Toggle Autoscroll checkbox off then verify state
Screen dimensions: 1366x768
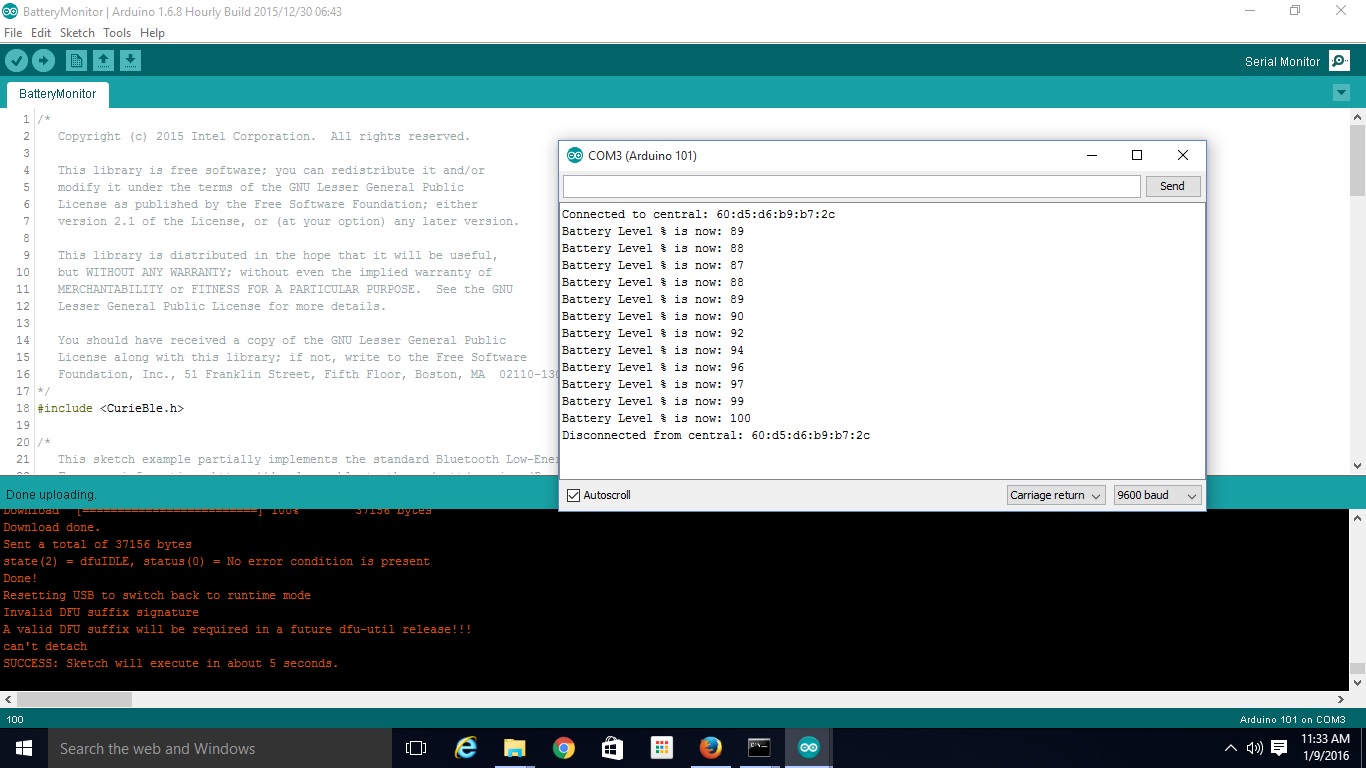573,494
